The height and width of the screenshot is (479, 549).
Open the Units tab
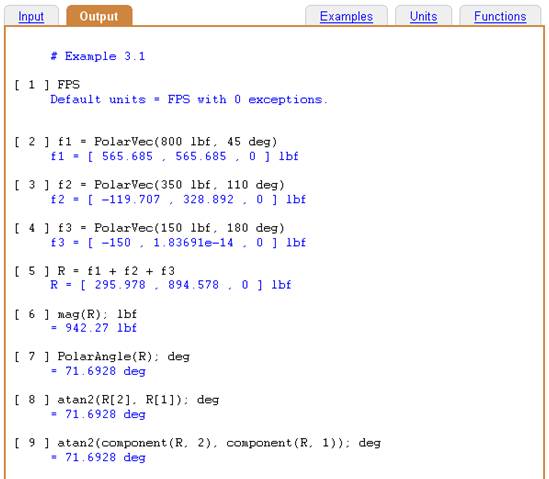[423, 16]
